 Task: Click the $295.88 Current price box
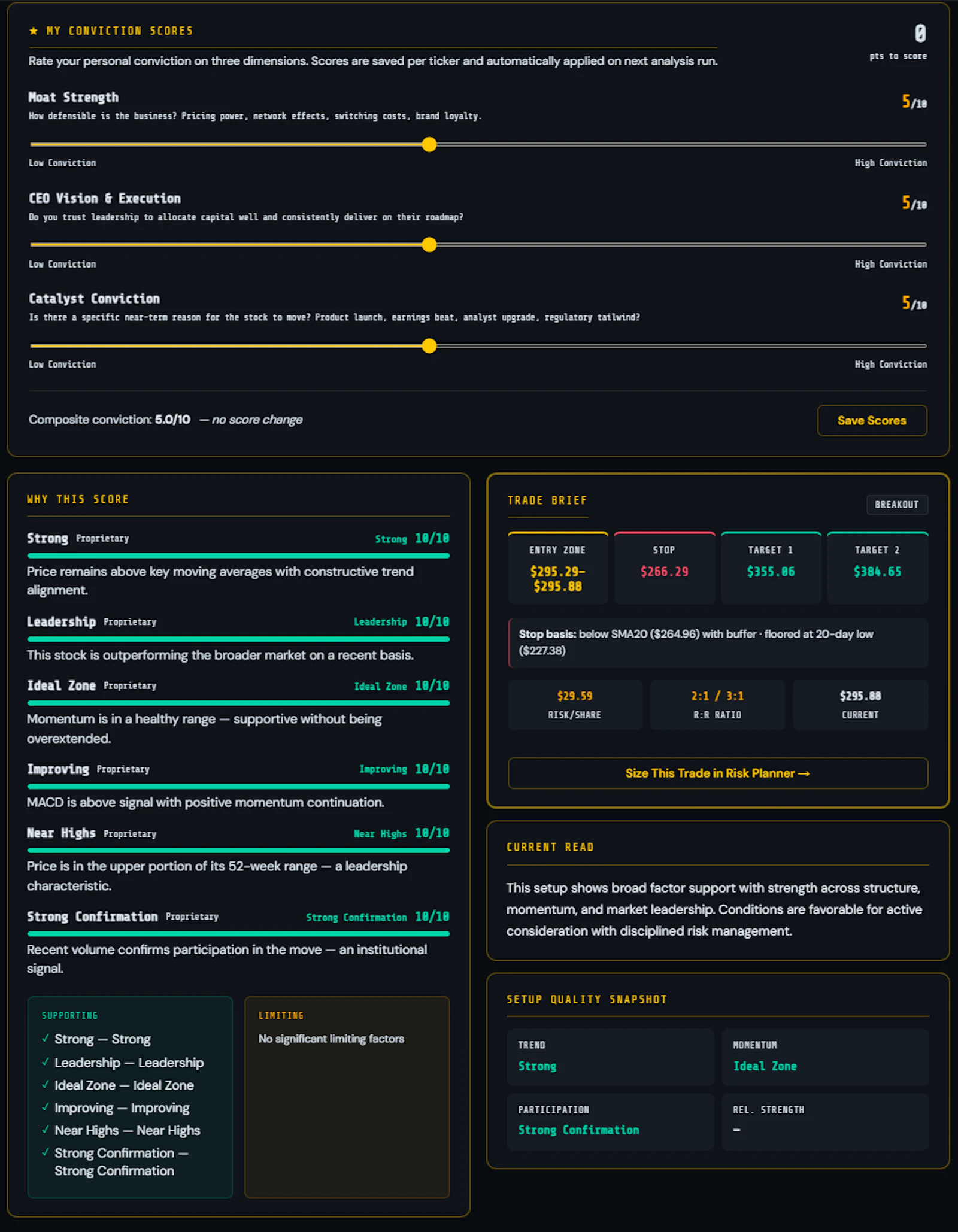tap(860, 705)
